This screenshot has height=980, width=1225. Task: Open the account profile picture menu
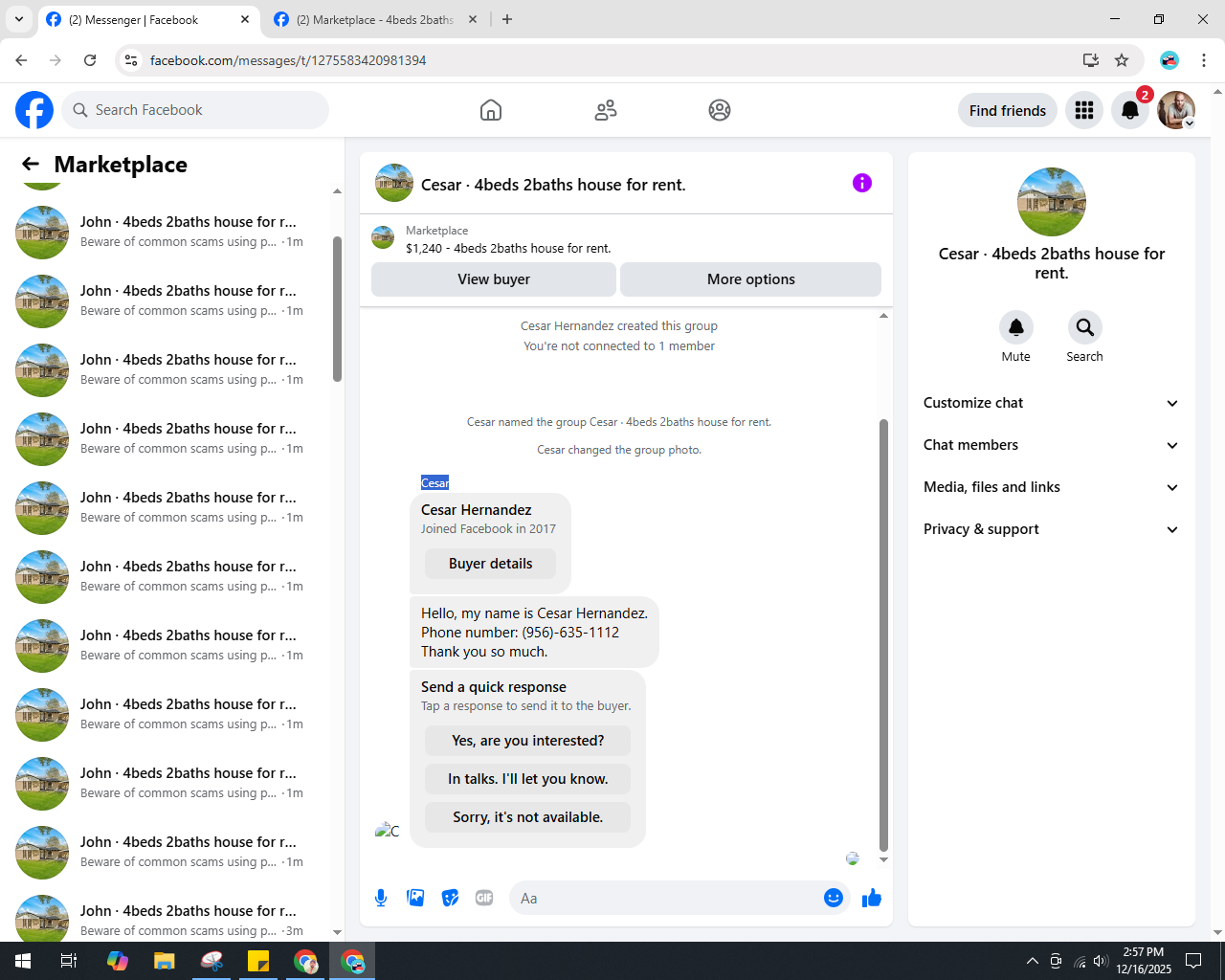1176,110
